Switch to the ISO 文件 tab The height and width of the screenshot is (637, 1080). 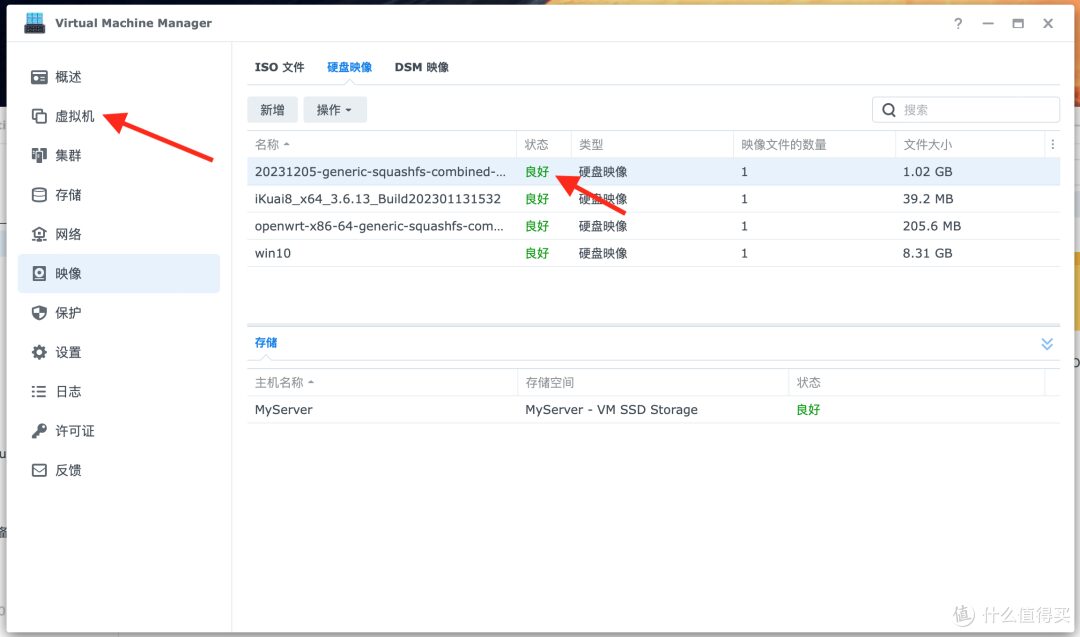tap(279, 66)
